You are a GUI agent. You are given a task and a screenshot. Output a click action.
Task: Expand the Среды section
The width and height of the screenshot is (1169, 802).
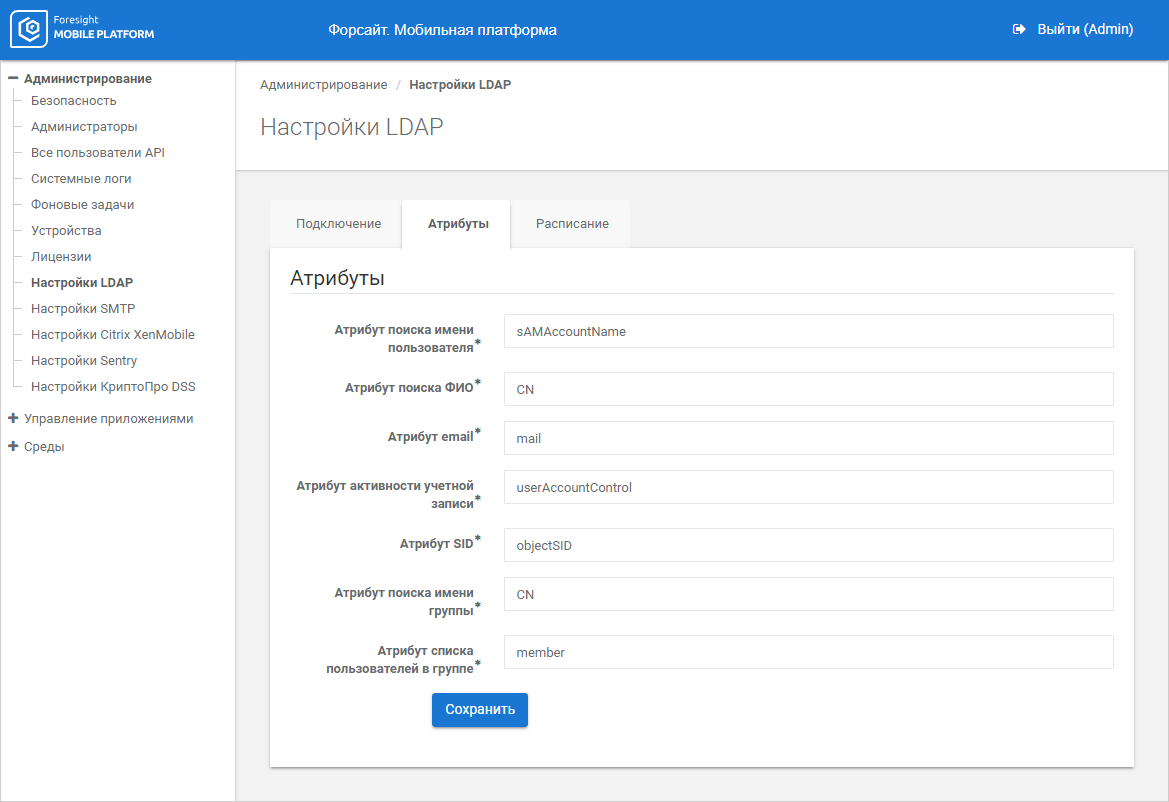pos(13,446)
